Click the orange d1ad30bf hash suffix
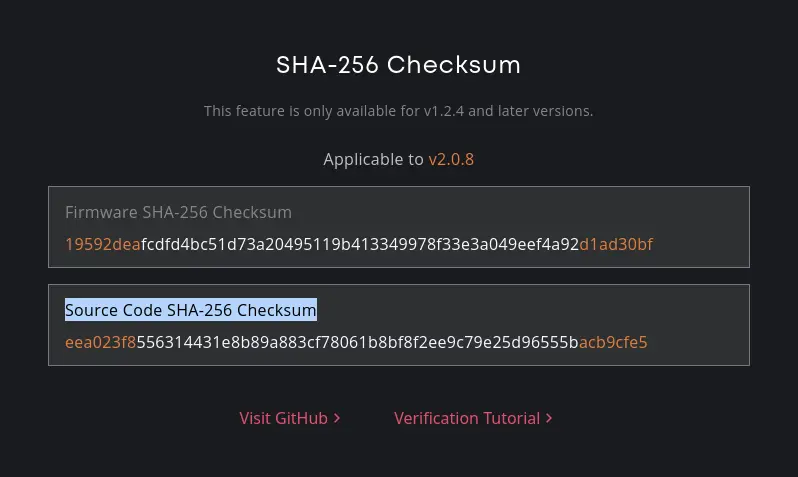This screenshot has height=477, width=798. (616, 244)
